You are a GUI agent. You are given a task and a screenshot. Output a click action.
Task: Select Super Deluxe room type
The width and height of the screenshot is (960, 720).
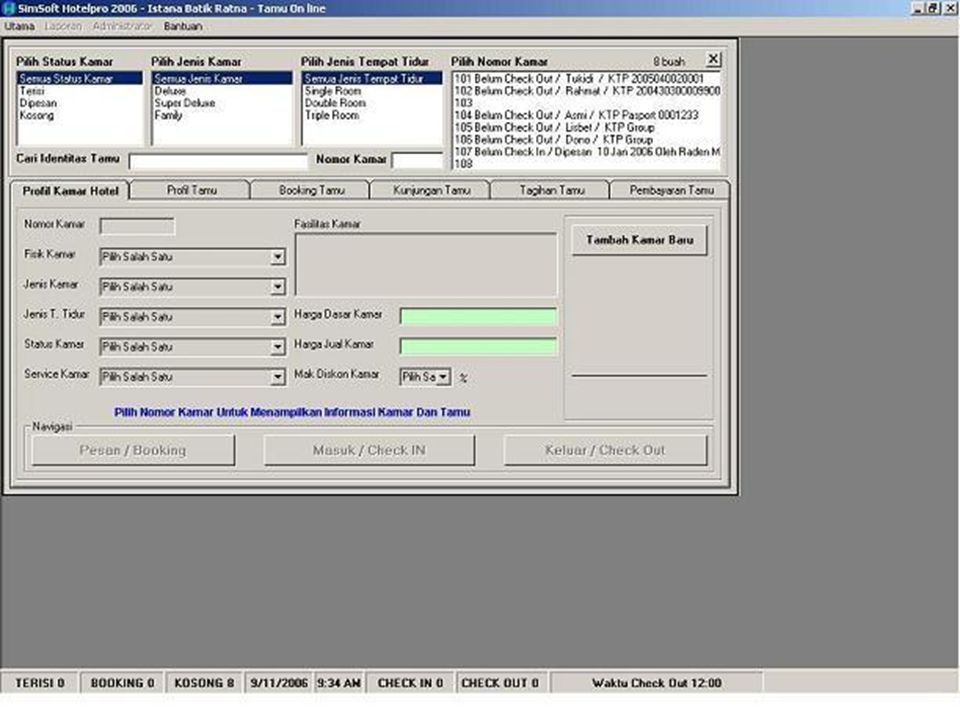[x=222, y=103]
